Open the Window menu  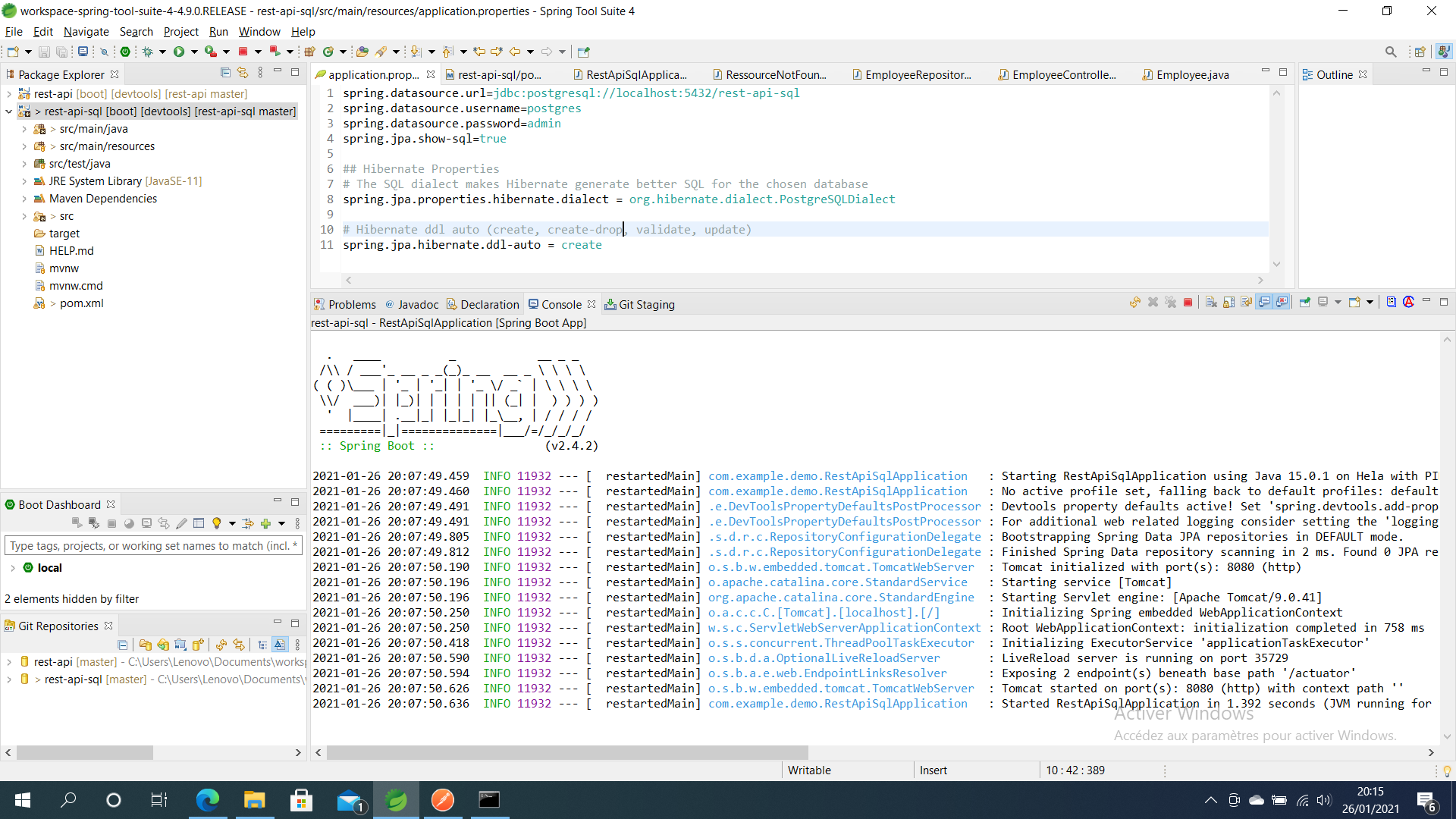pyautogui.click(x=259, y=32)
